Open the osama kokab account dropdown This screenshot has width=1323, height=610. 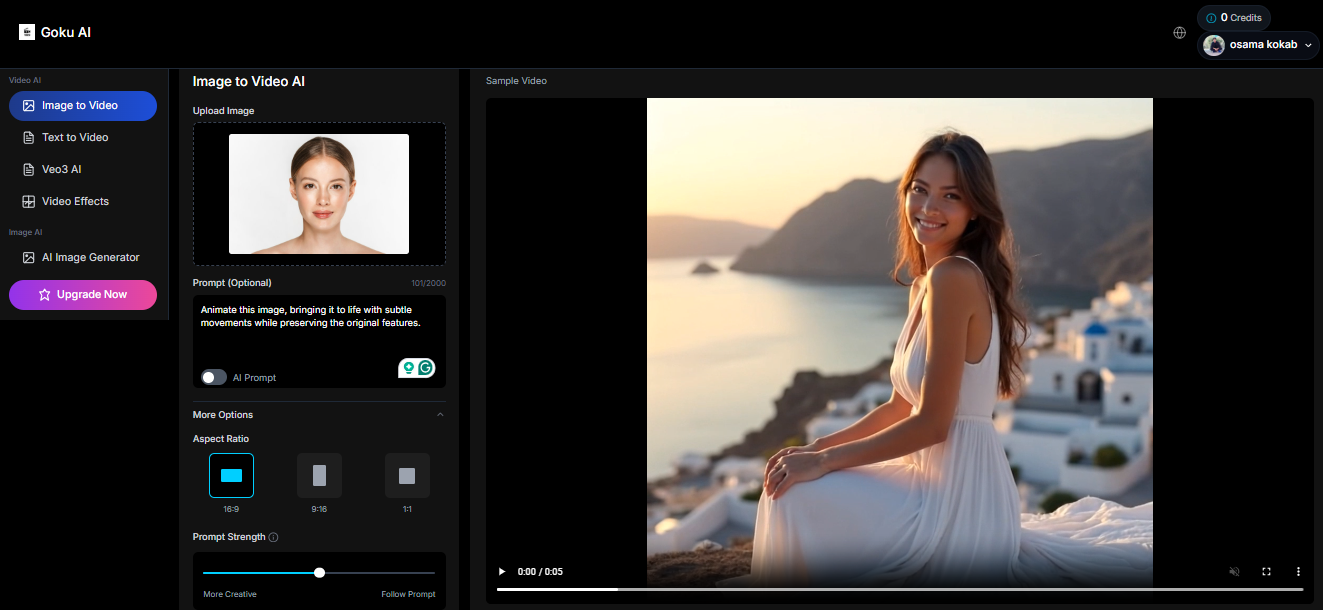pos(1258,44)
